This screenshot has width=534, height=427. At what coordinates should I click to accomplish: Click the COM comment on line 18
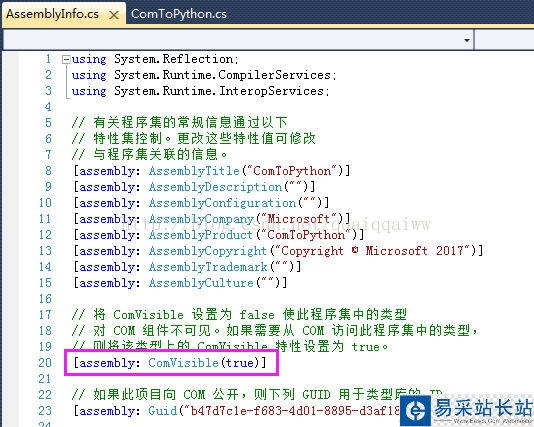(275, 330)
